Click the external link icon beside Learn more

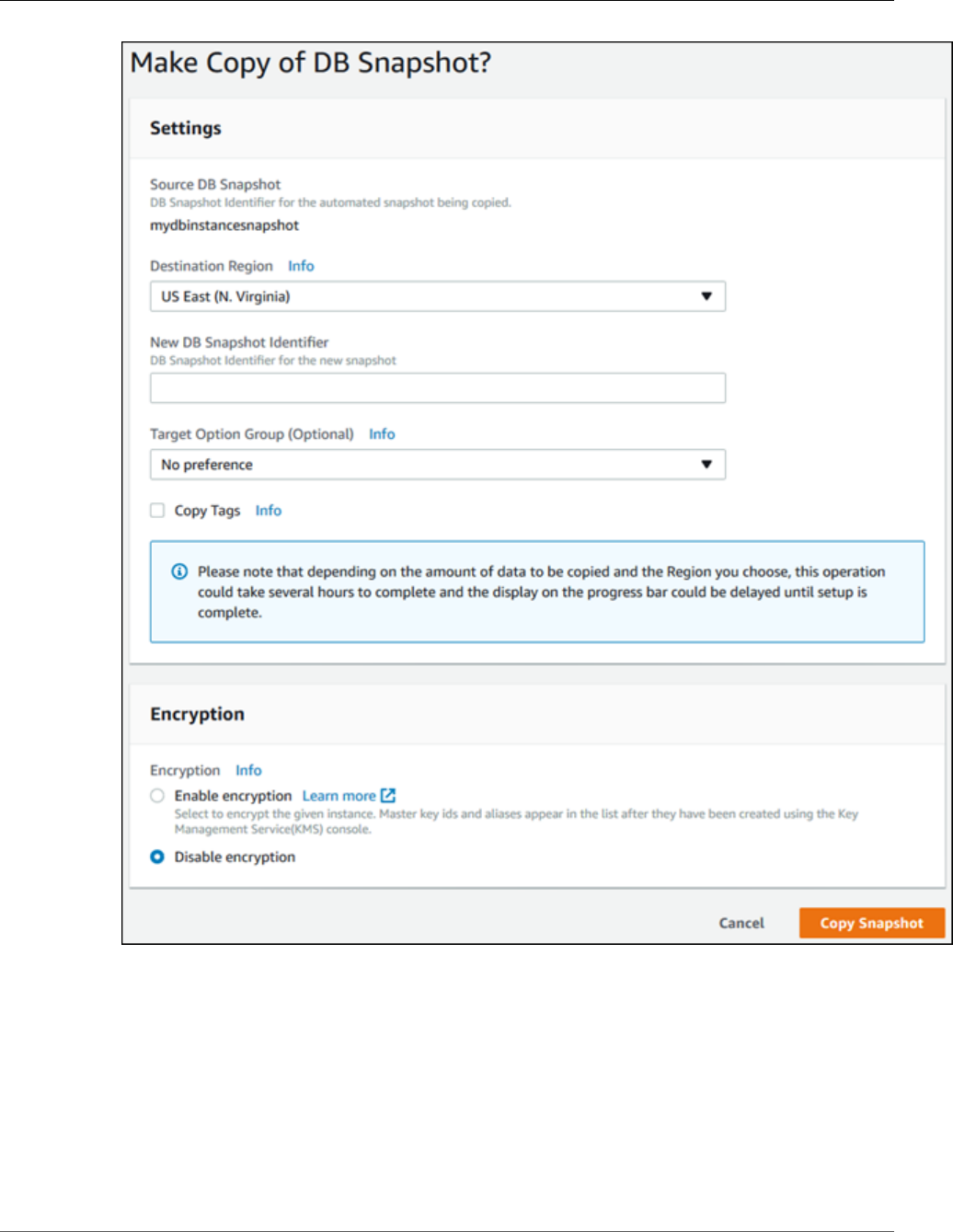point(388,796)
